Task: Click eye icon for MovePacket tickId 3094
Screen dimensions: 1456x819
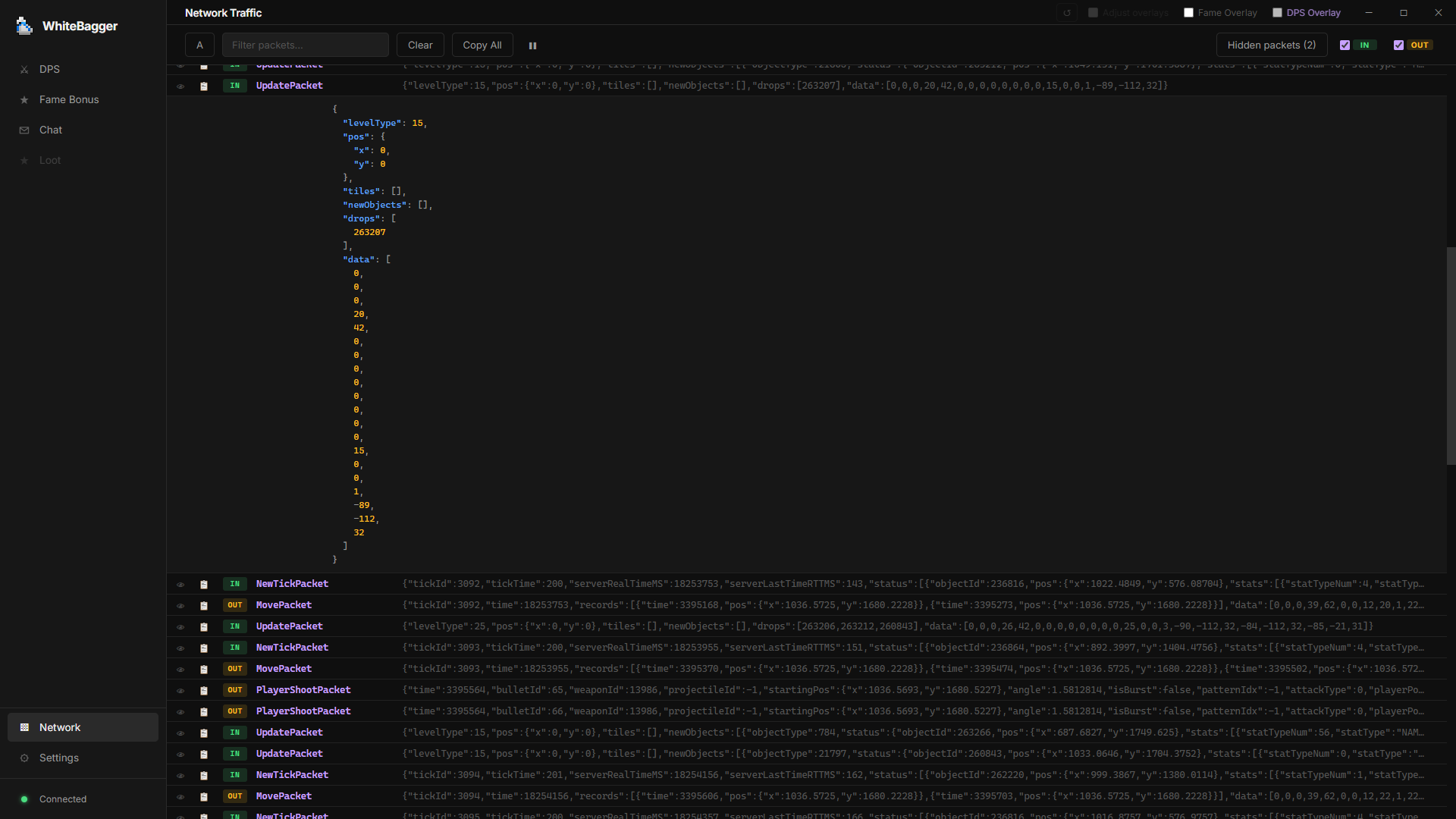Action: point(180,797)
